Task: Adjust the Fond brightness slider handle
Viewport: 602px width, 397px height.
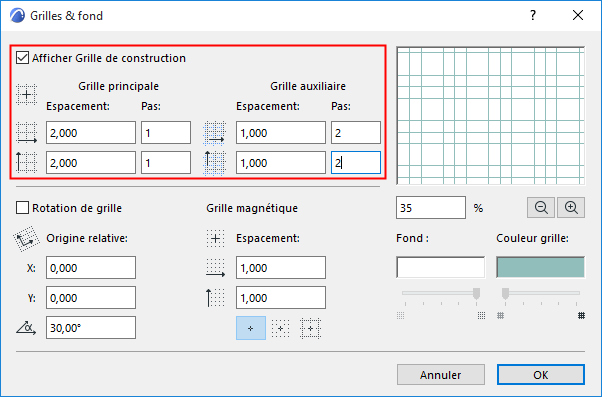Action: tap(476, 294)
